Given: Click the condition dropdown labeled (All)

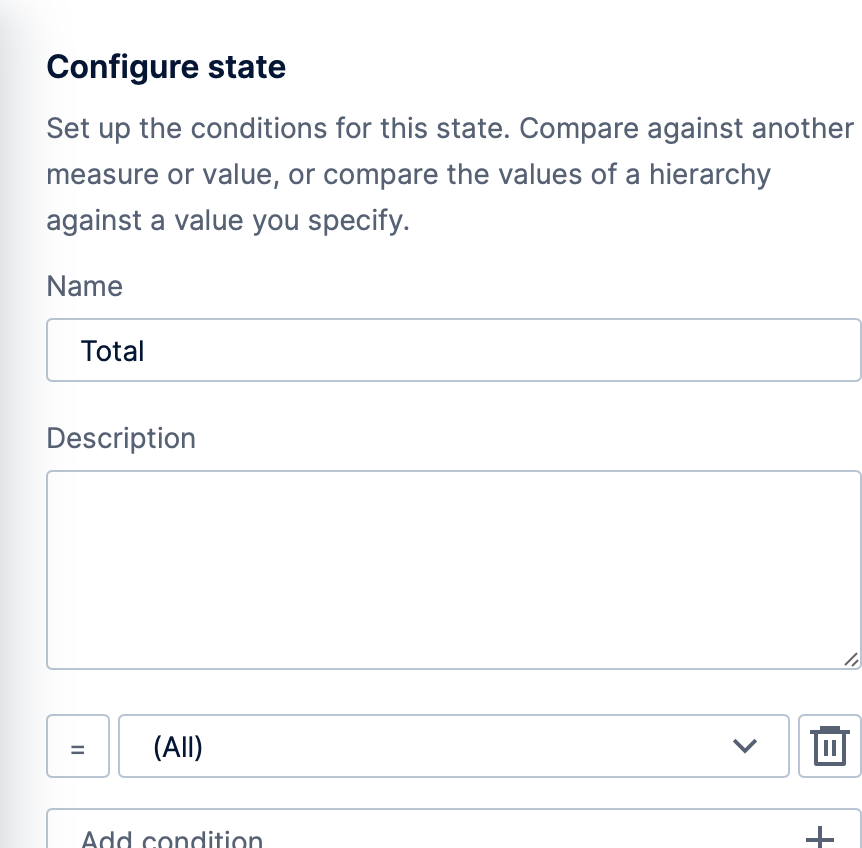Looking at the screenshot, I should pos(453,746).
